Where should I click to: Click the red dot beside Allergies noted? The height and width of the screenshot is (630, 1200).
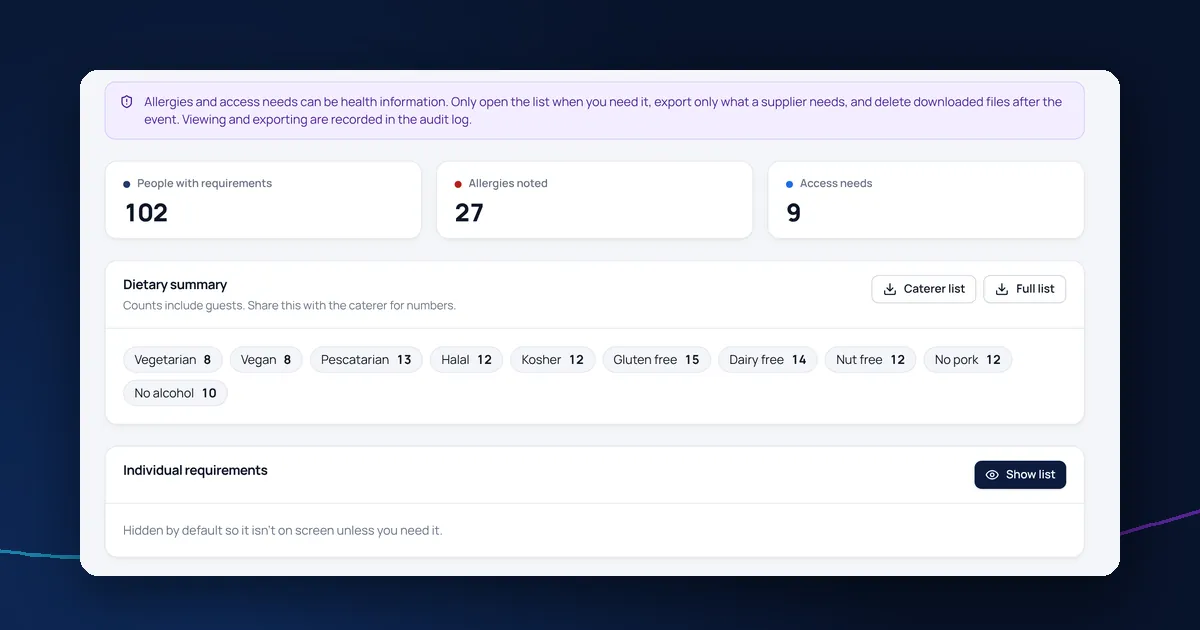(x=458, y=184)
